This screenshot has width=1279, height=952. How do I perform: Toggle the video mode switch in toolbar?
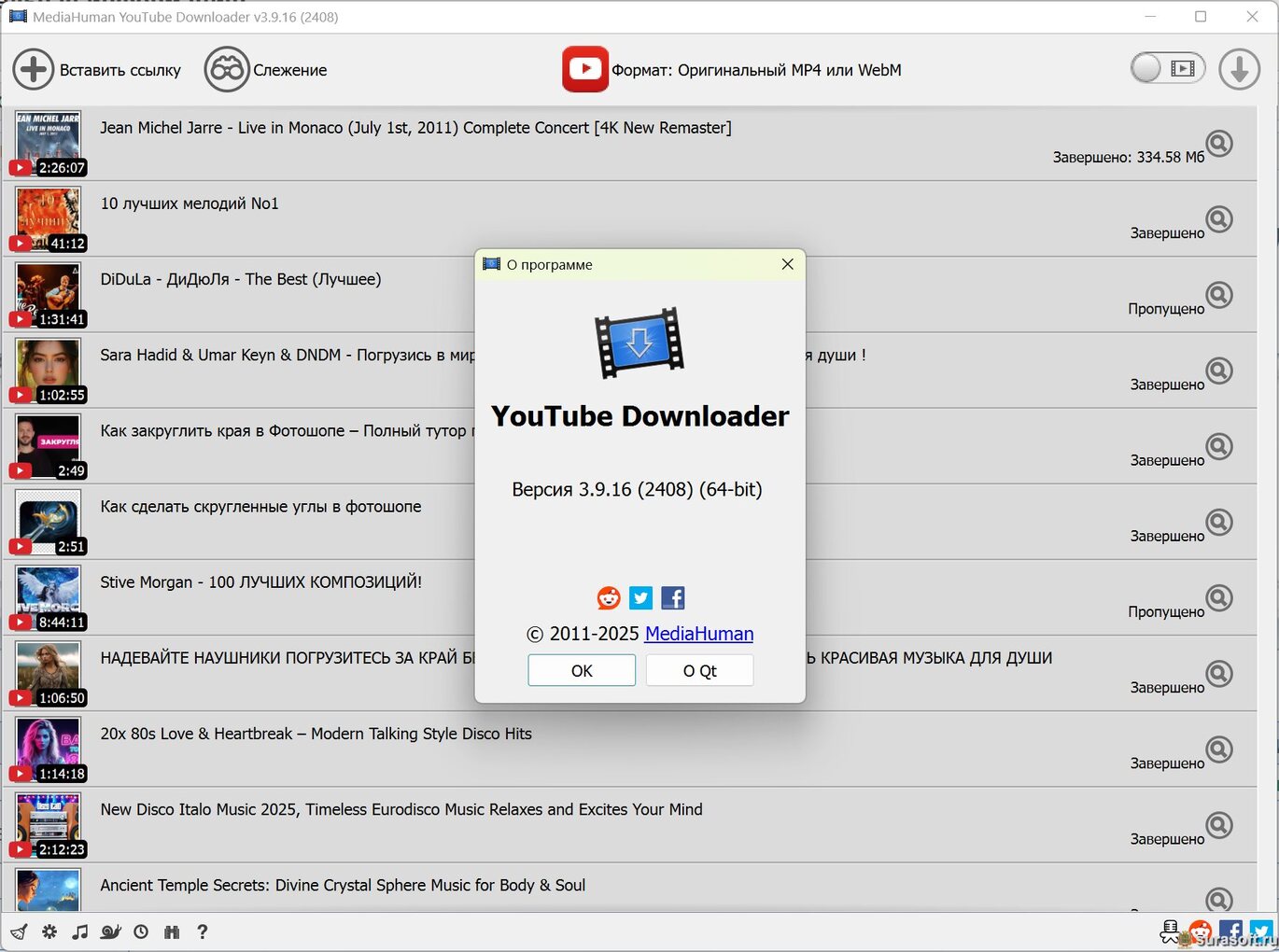(1167, 68)
